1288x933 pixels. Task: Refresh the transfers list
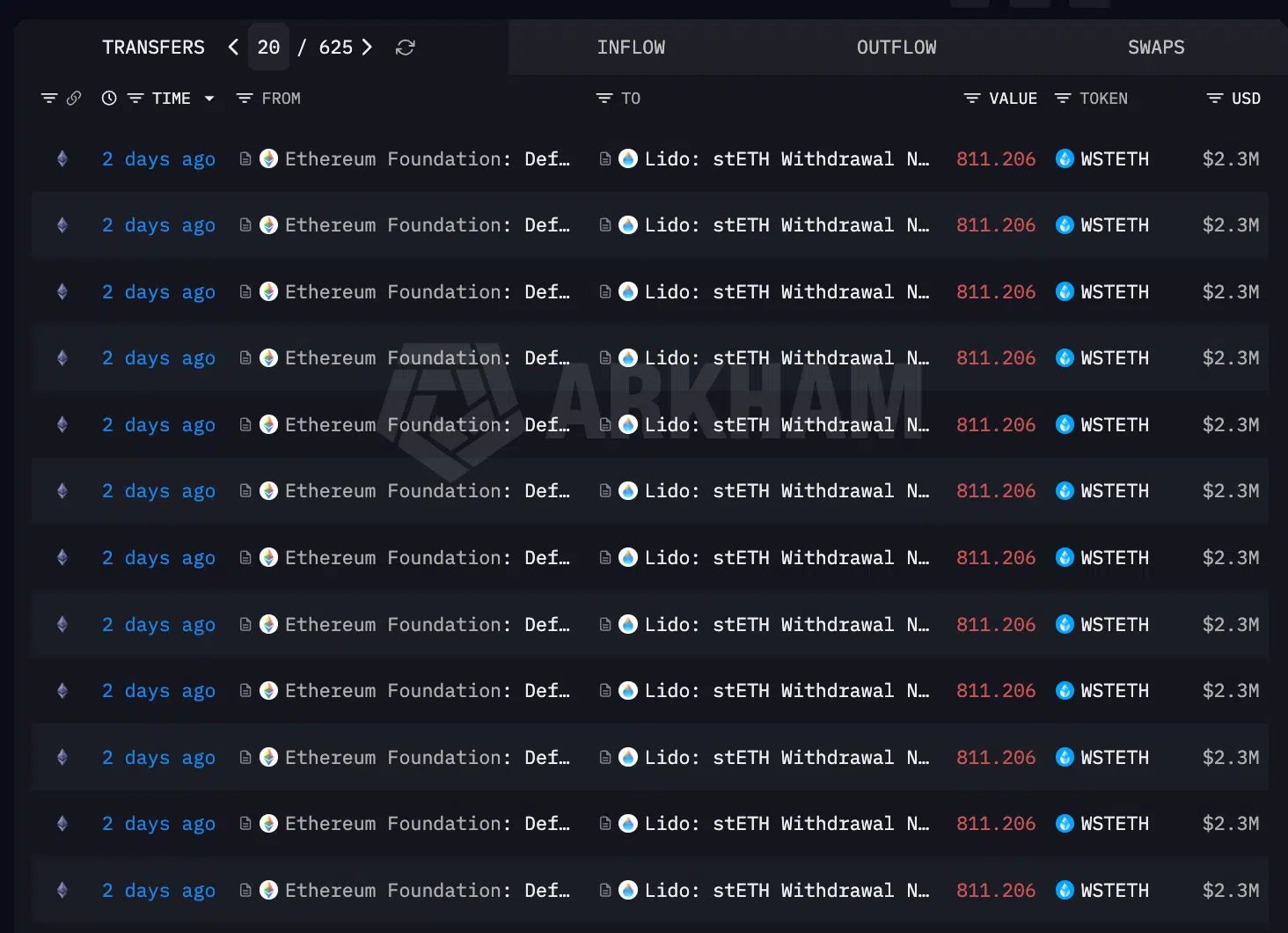click(x=405, y=47)
